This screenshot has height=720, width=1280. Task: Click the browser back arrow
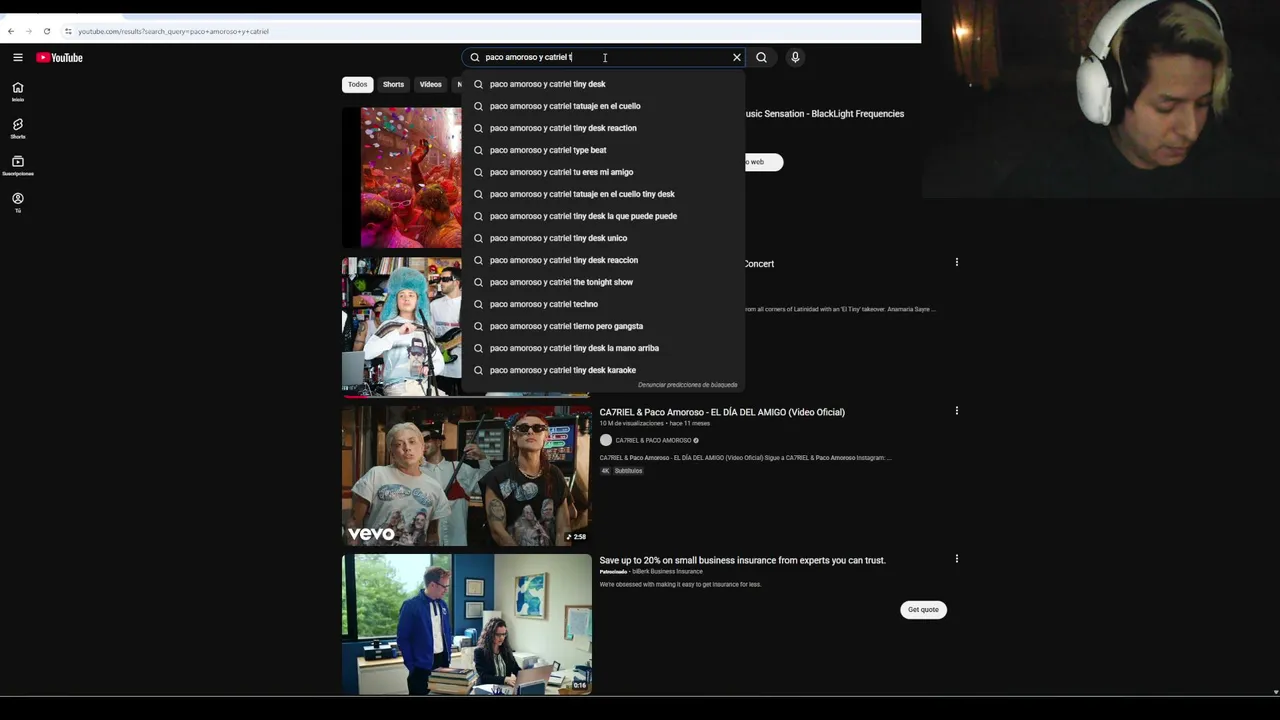point(11,31)
